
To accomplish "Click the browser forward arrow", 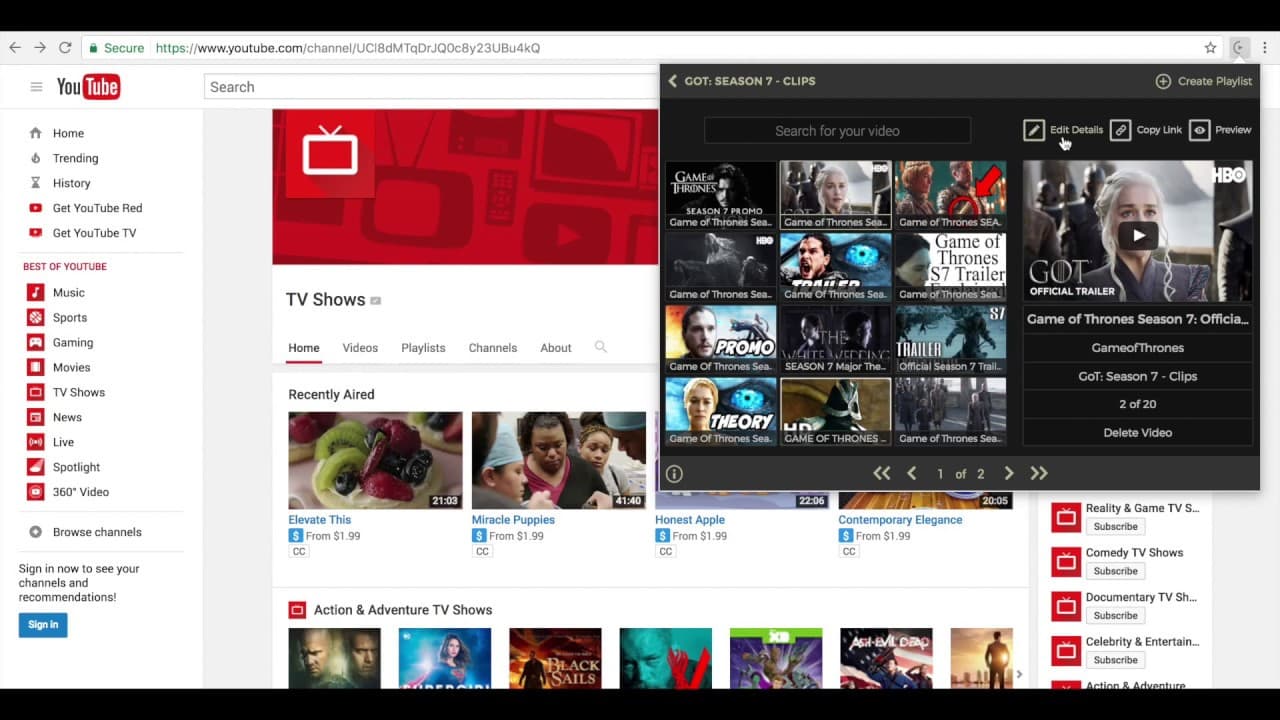I will (x=40, y=47).
